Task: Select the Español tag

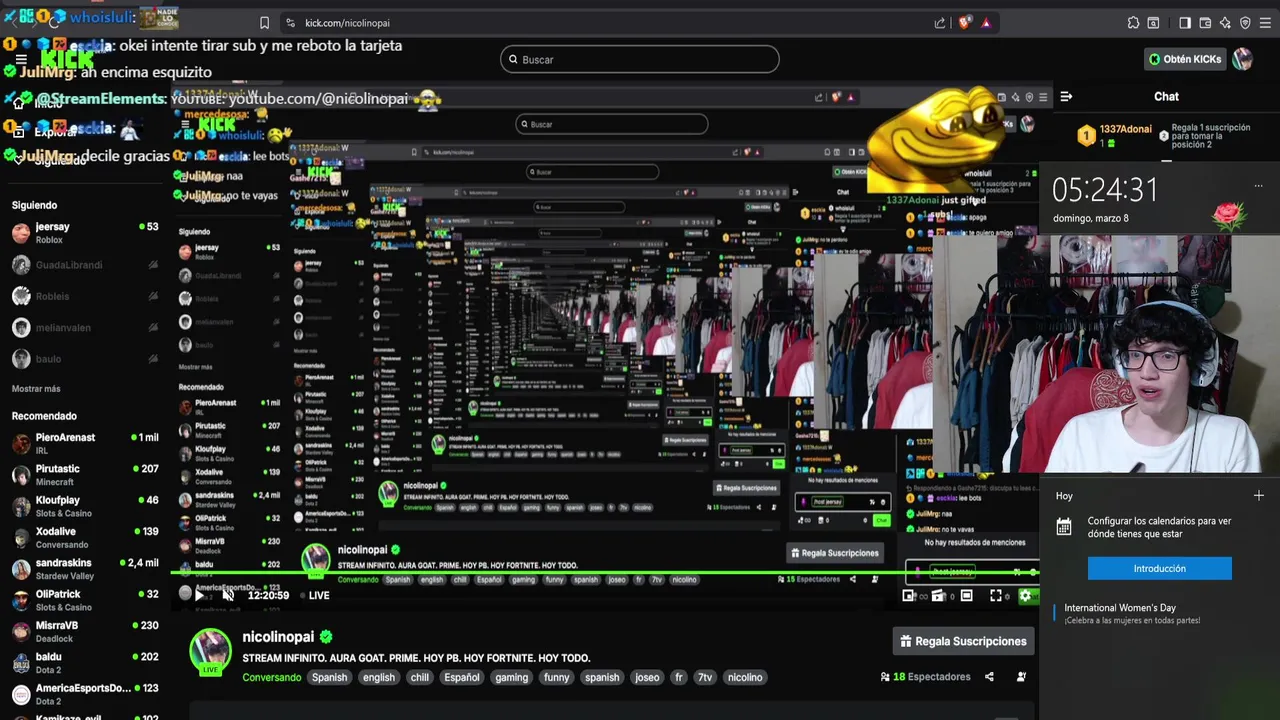Action: 462,677
